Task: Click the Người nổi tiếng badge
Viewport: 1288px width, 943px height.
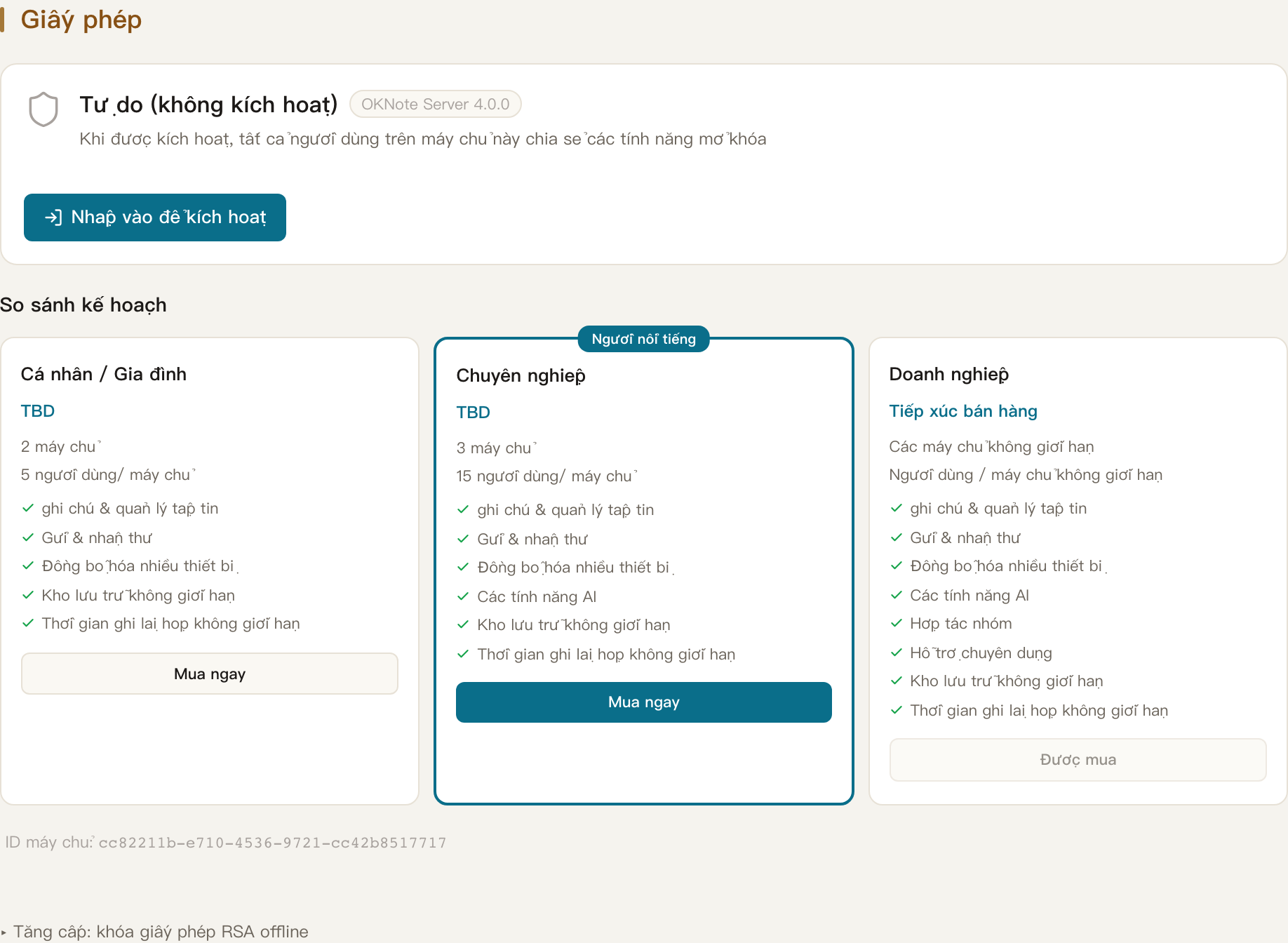Action: pyautogui.click(x=644, y=339)
